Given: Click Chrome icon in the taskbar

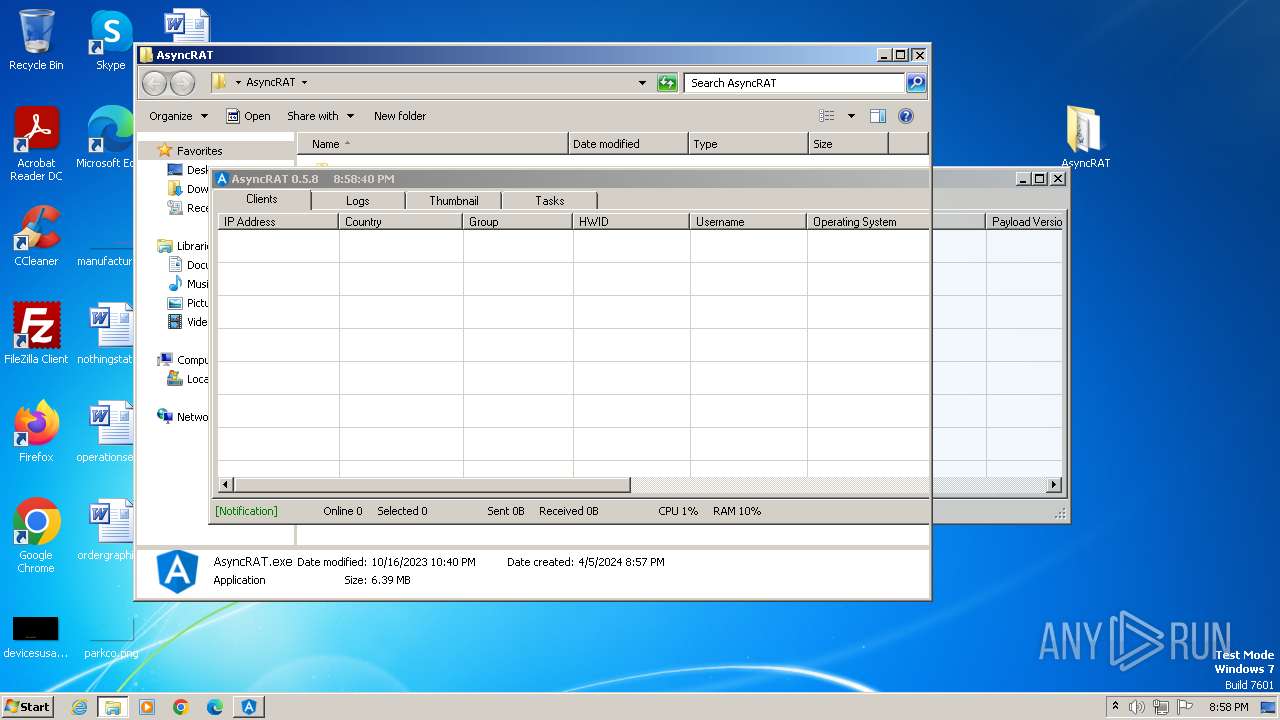Looking at the screenshot, I should [181, 707].
